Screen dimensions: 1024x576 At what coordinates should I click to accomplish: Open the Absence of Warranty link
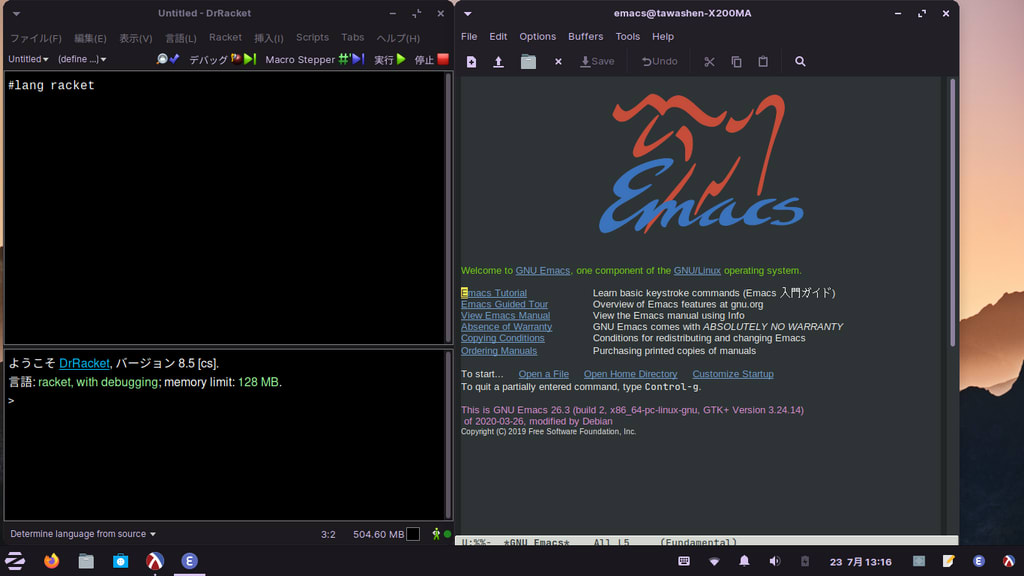[506, 327]
